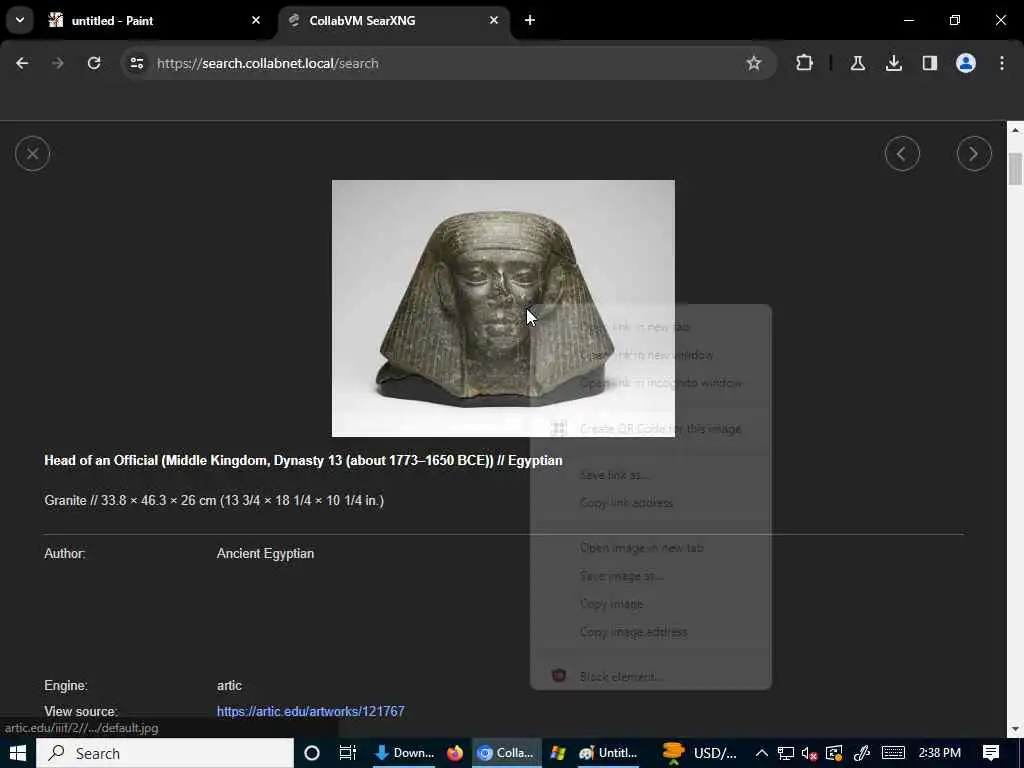Go to the previous image result

[902, 154]
